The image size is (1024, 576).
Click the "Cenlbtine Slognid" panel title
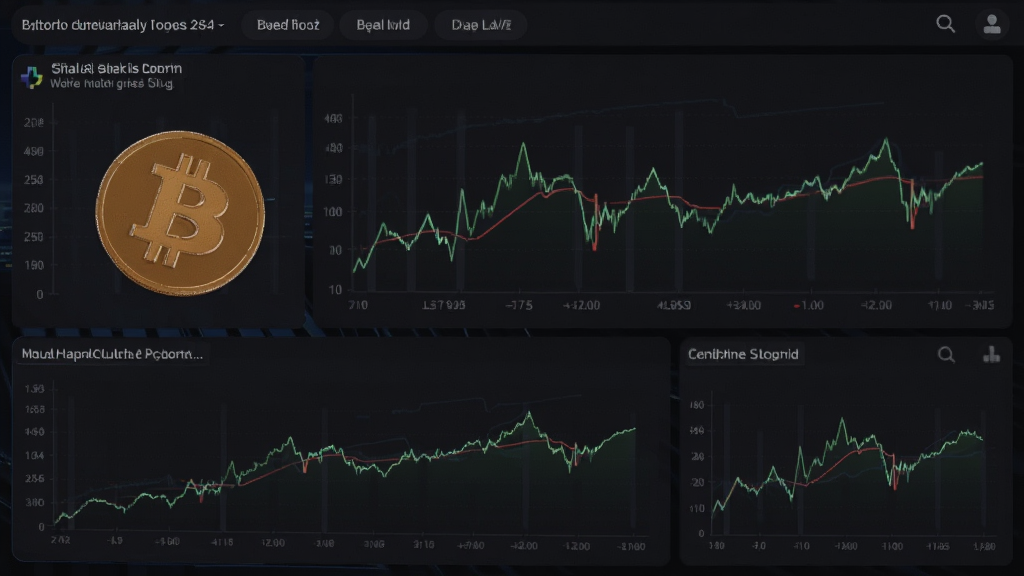coord(743,354)
